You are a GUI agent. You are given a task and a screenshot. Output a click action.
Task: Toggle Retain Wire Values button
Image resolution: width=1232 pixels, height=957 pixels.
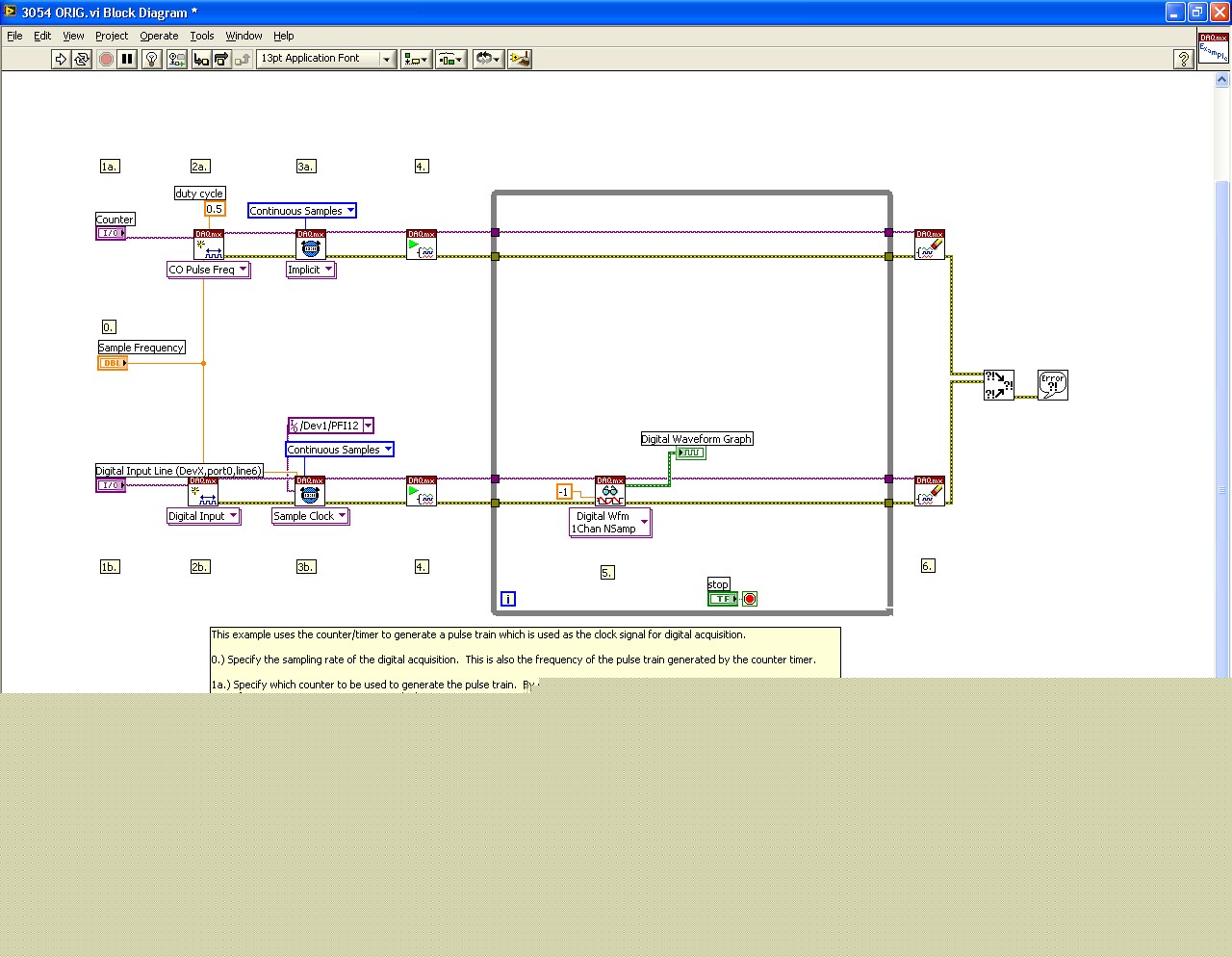point(177,59)
